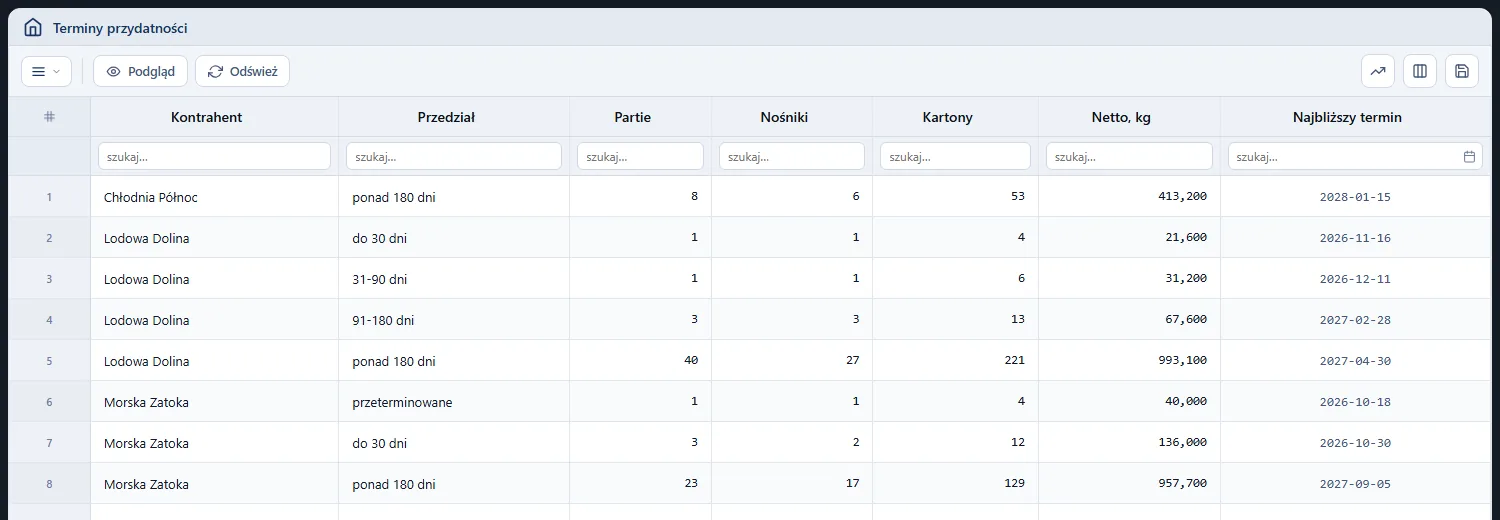This screenshot has height=520, width=1500.
Task: Click Nośniki value 17
Action: pos(853,484)
